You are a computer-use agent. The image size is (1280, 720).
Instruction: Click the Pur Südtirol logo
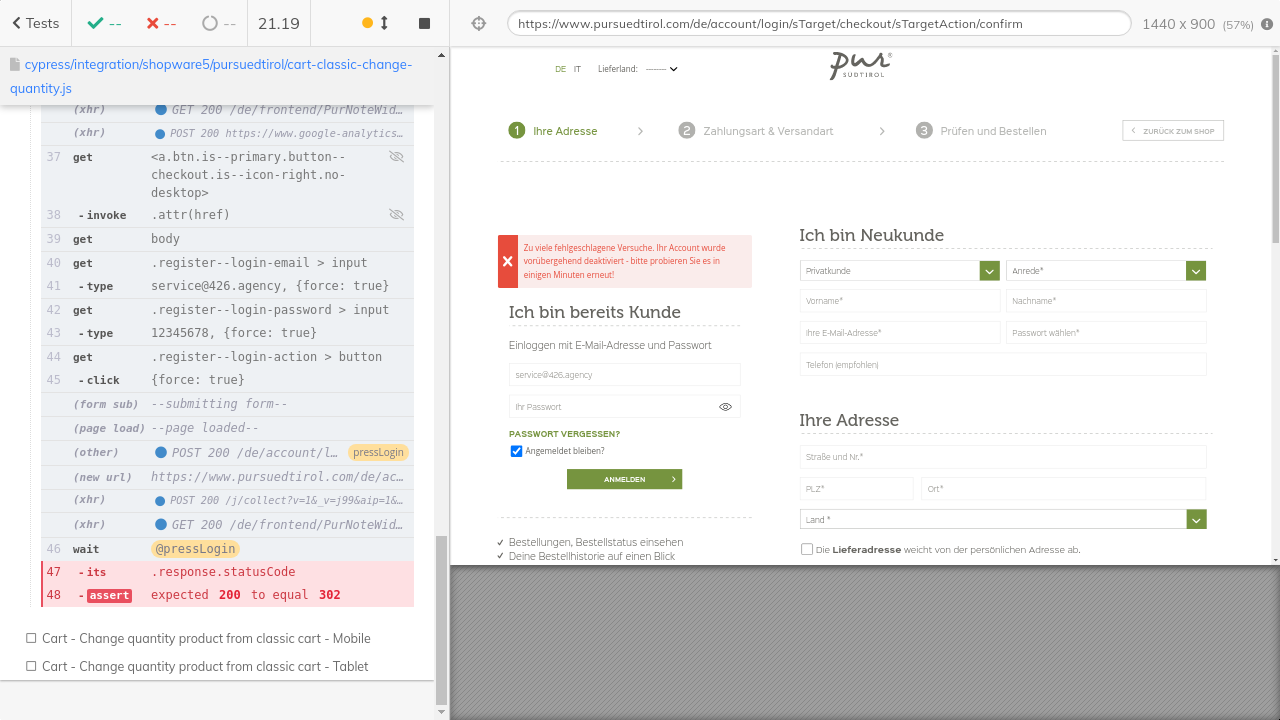[x=860, y=66]
